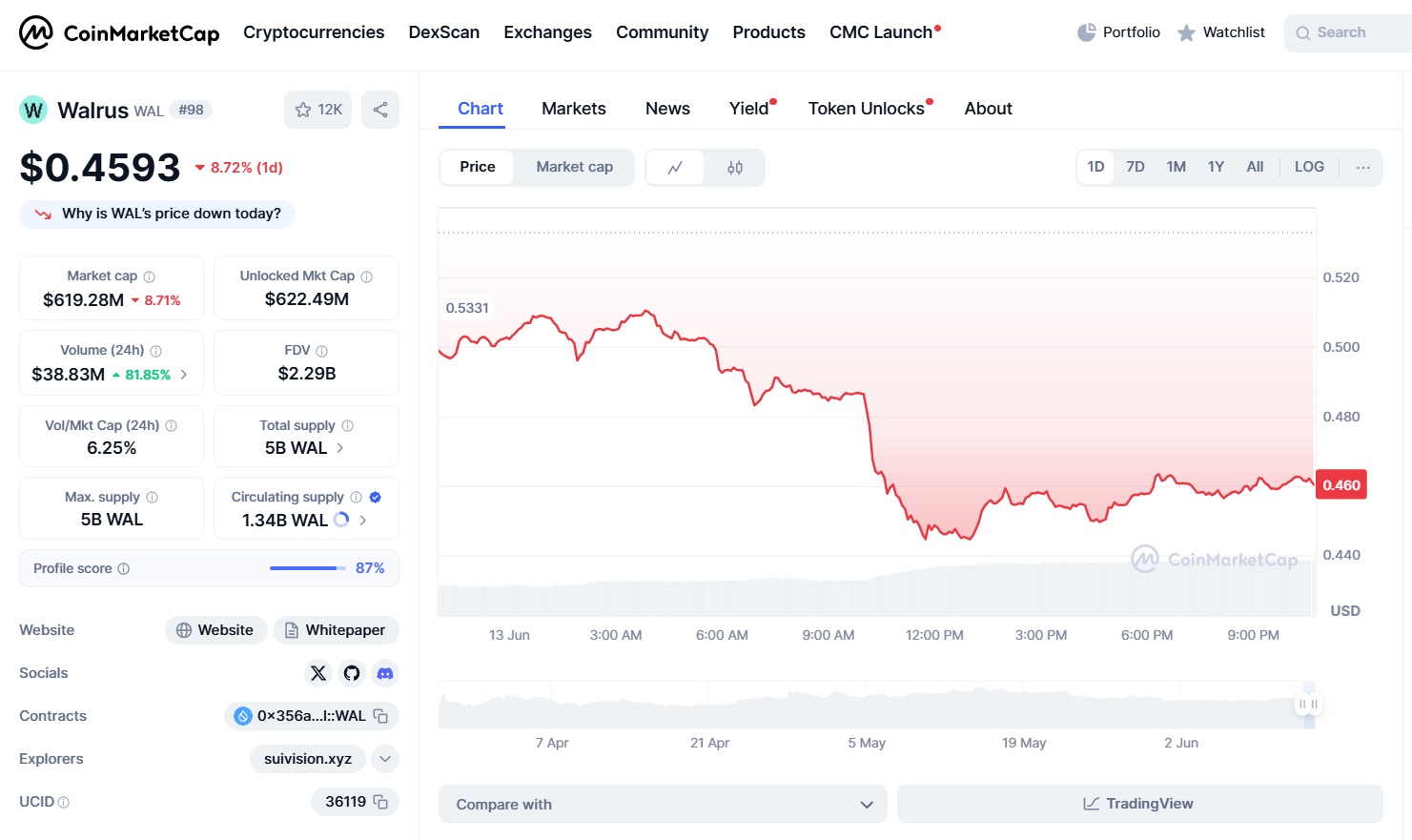Expand Volume (24h) details arrow
1412x840 pixels.
[184, 375]
